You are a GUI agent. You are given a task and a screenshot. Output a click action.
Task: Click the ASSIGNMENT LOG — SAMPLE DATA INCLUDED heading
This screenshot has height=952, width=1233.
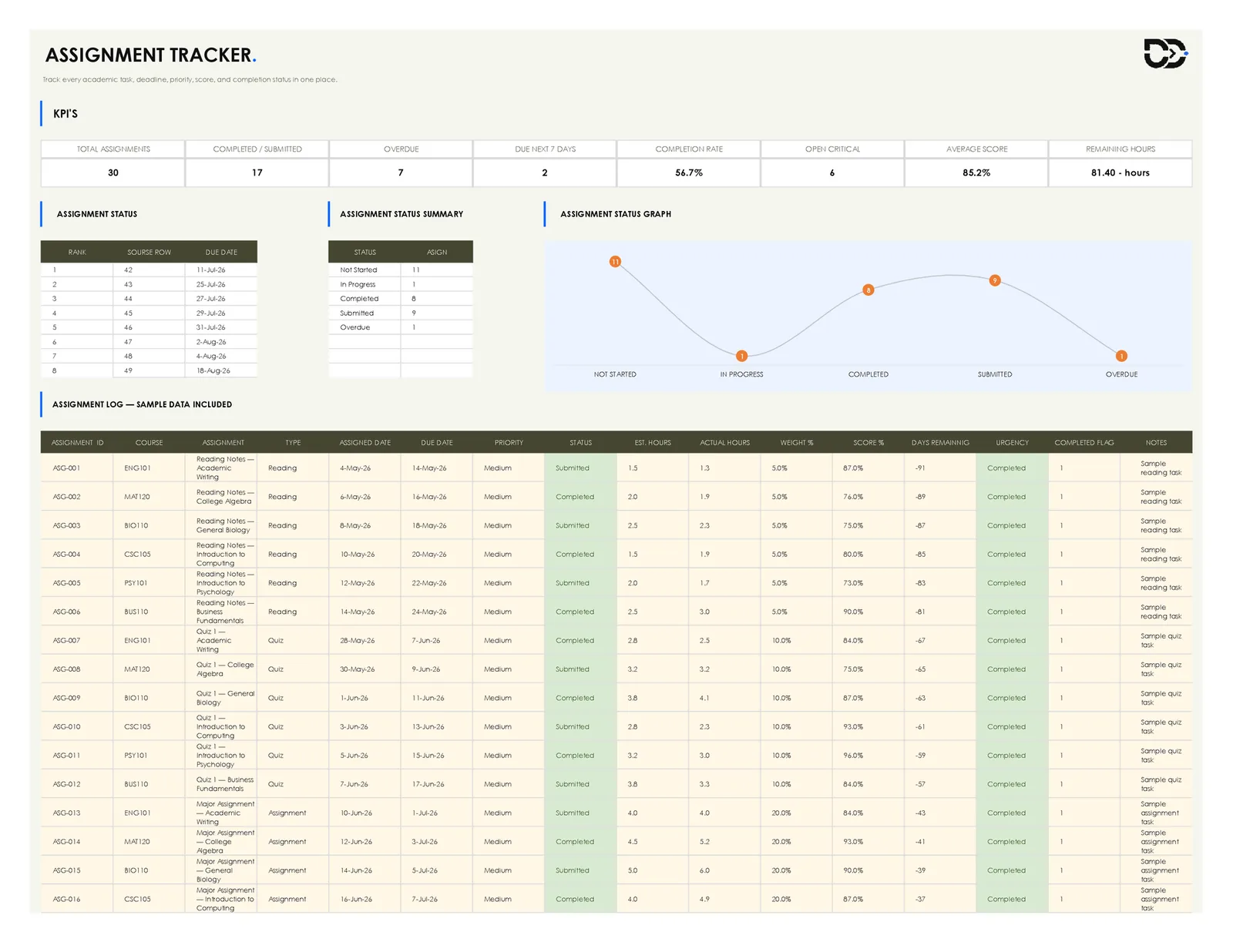coord(142,404)
